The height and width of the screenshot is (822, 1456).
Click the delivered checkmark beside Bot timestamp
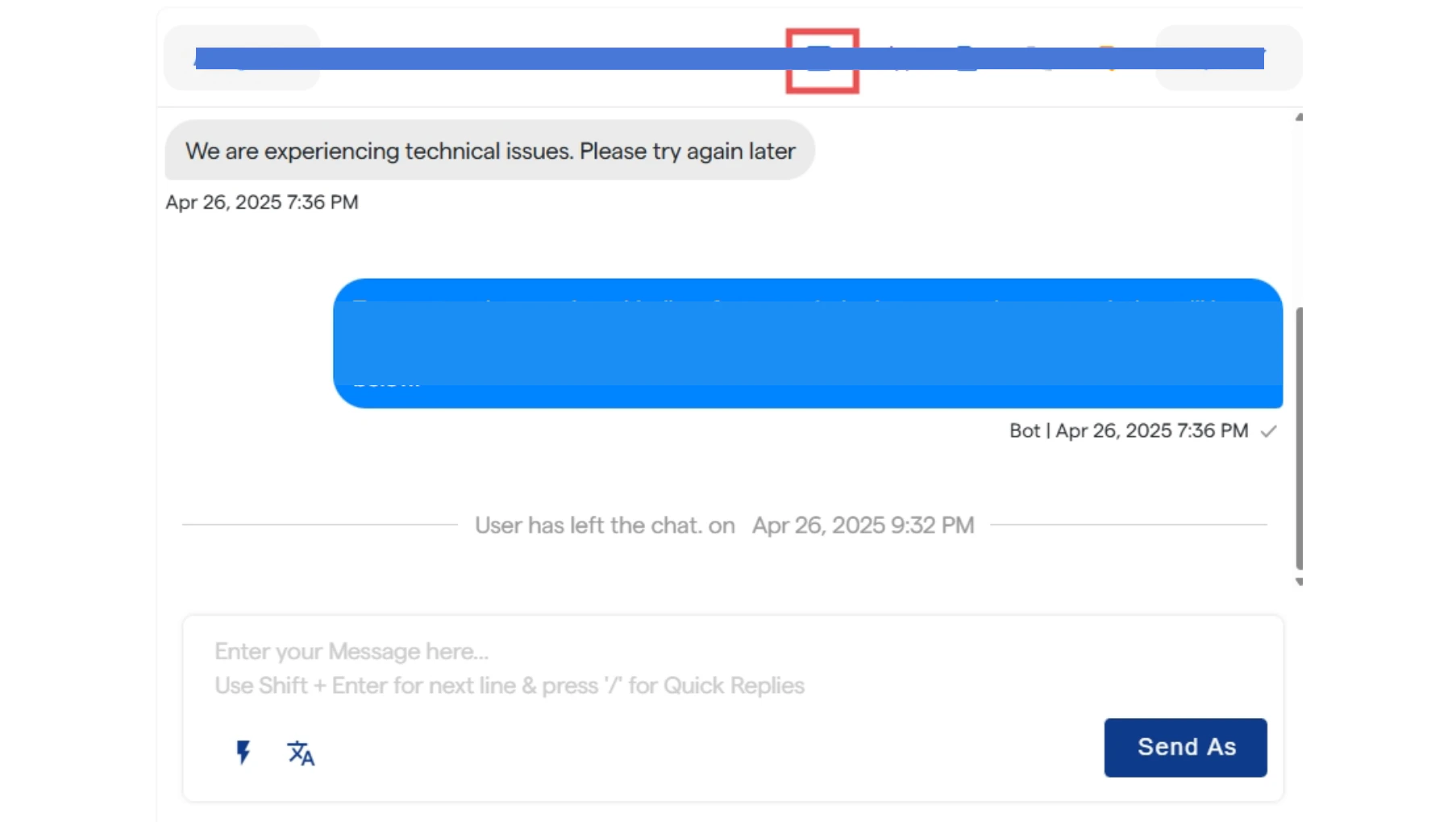pos(1269,432)
